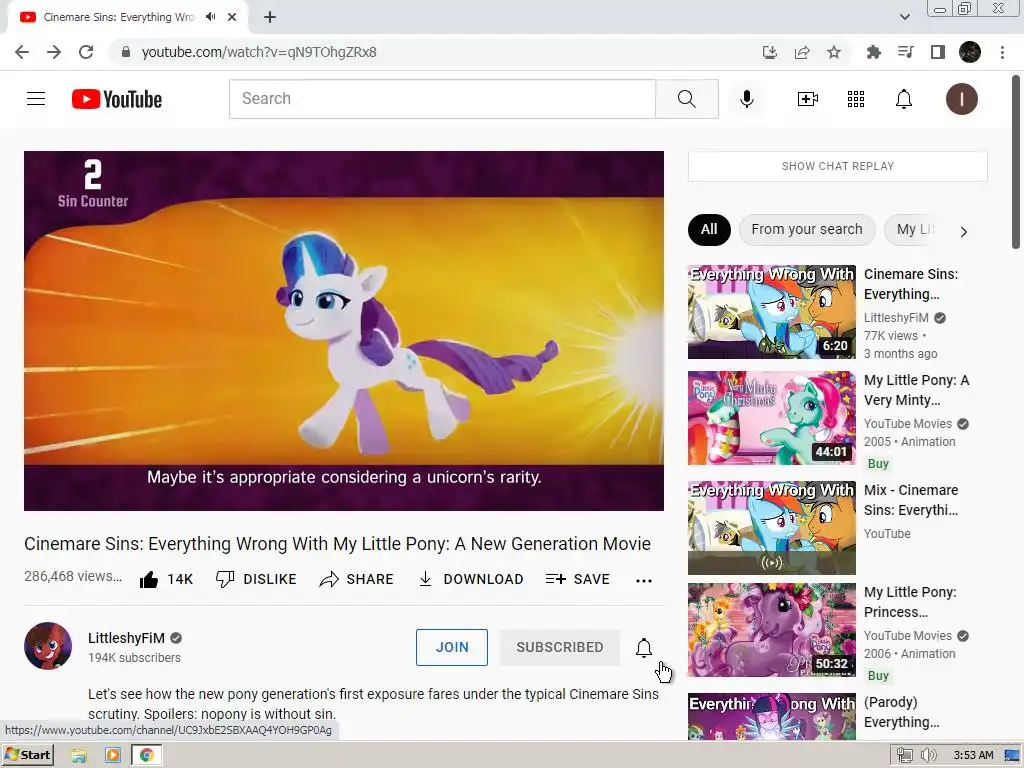Click the search magnifier button

[x=686, y=99]
